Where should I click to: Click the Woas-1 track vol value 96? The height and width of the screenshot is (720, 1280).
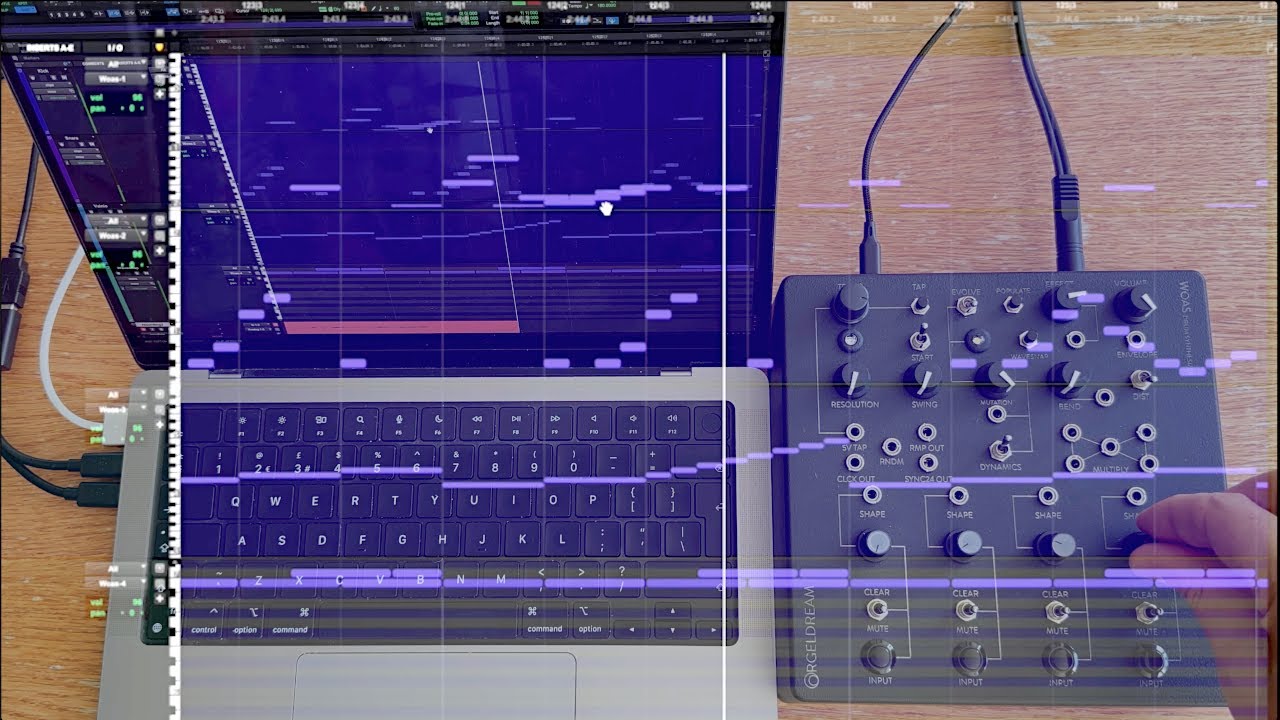(x=135, y=98)
